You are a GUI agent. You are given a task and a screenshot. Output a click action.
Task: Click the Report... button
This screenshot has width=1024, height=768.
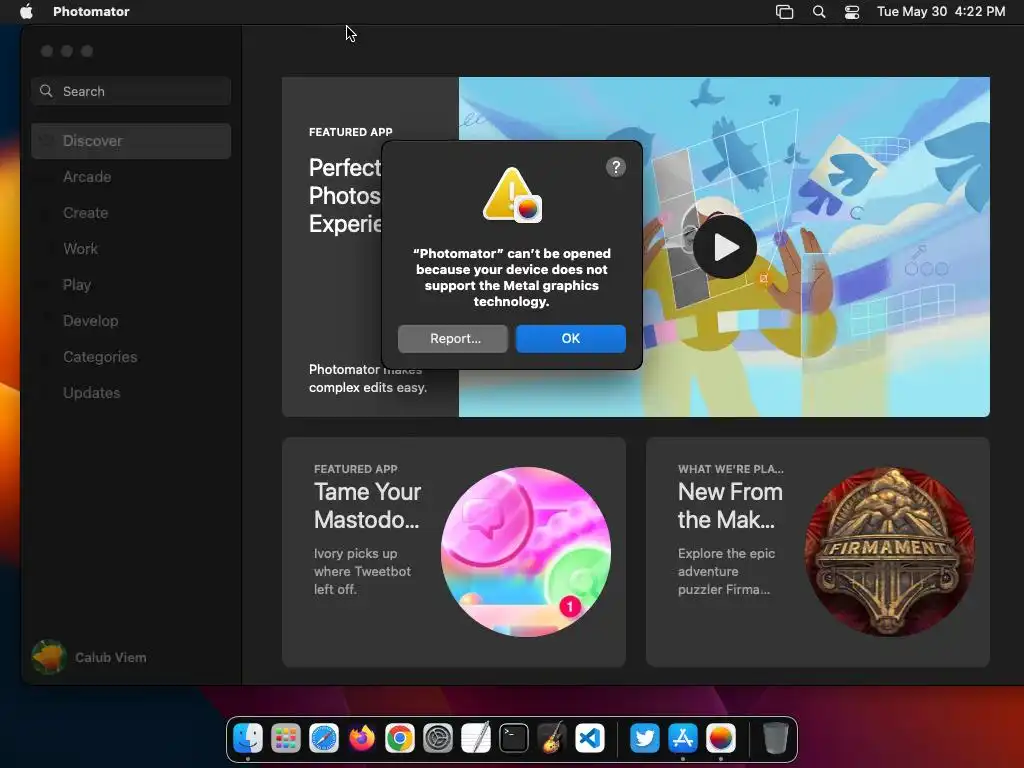coord(453,338)
